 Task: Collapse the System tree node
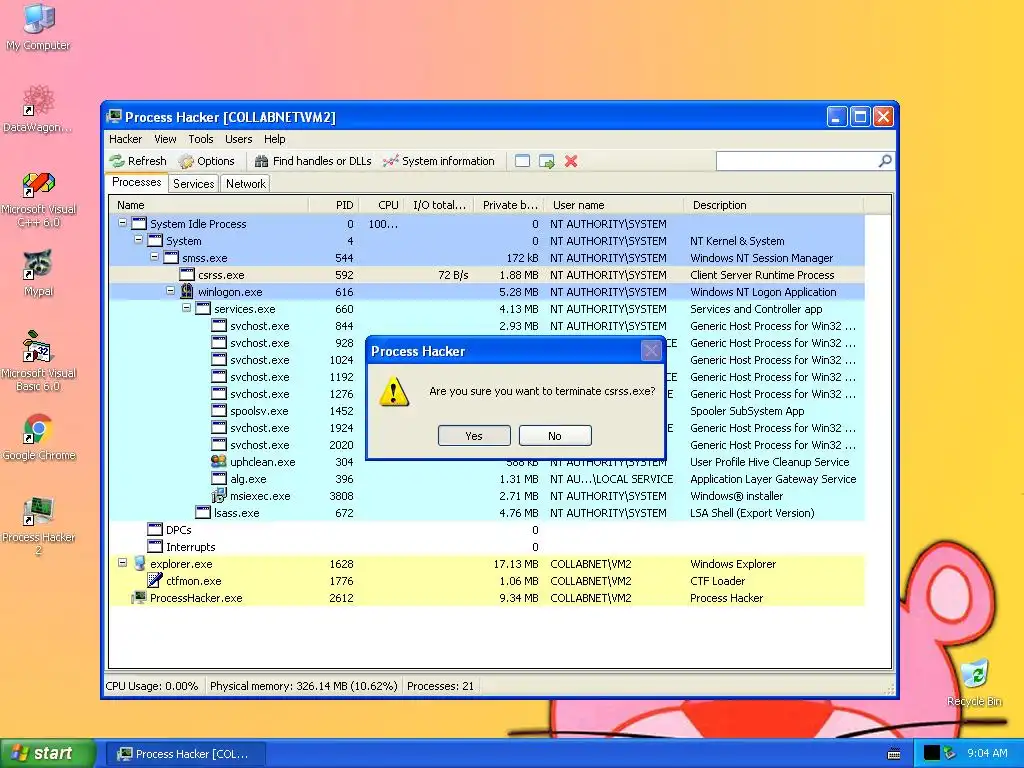coord(138,240)
